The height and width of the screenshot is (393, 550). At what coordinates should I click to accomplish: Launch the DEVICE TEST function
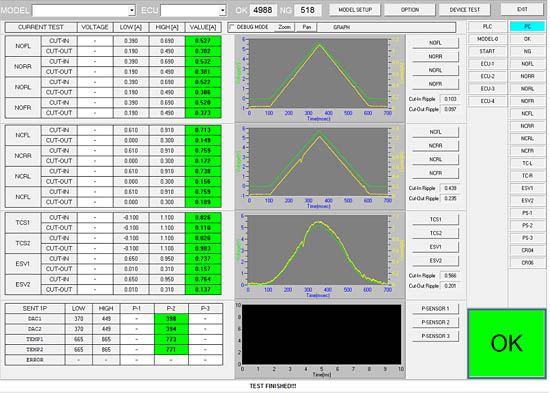(x=465, y=10)
